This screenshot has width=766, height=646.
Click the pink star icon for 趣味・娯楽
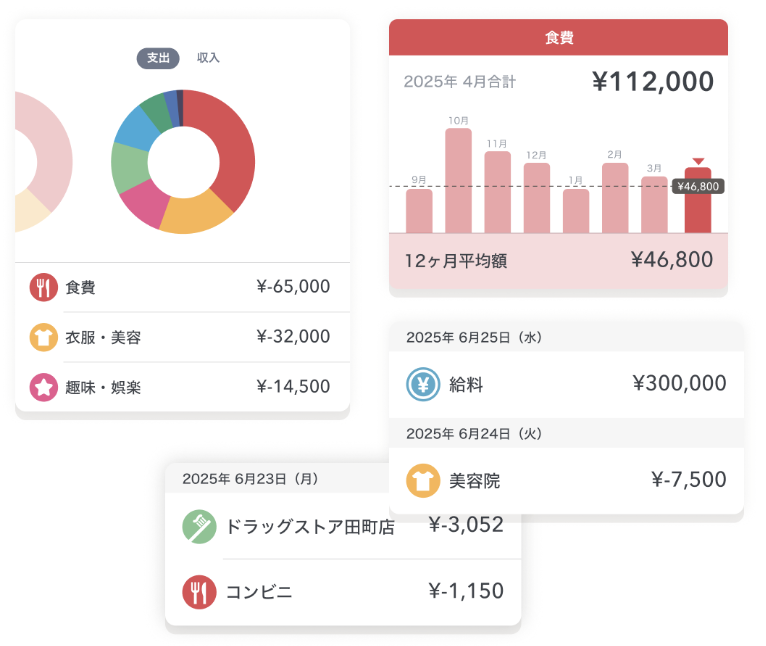click(x=43, y=386)
